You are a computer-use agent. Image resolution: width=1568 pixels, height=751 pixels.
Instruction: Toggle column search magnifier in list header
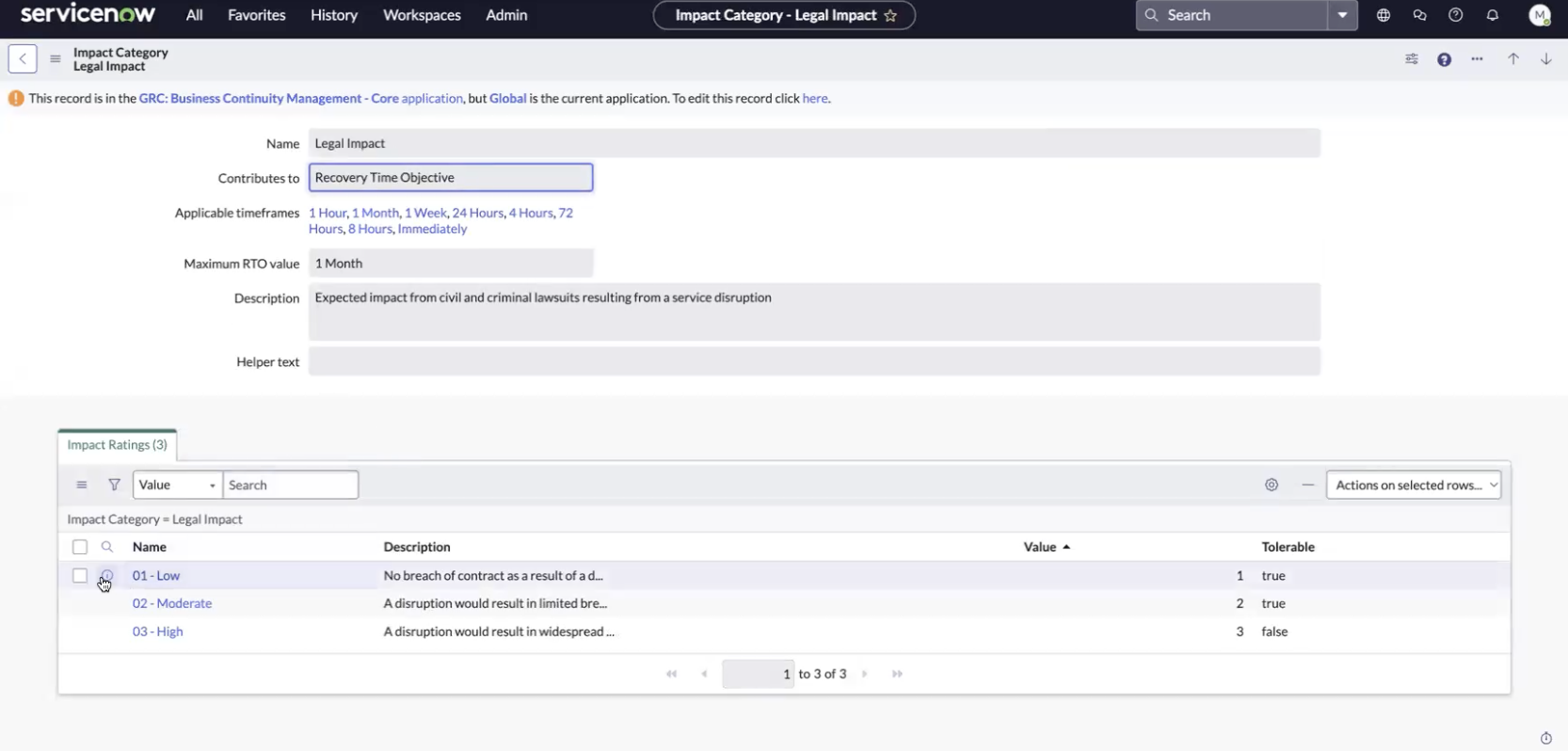[x=107, y=547]
